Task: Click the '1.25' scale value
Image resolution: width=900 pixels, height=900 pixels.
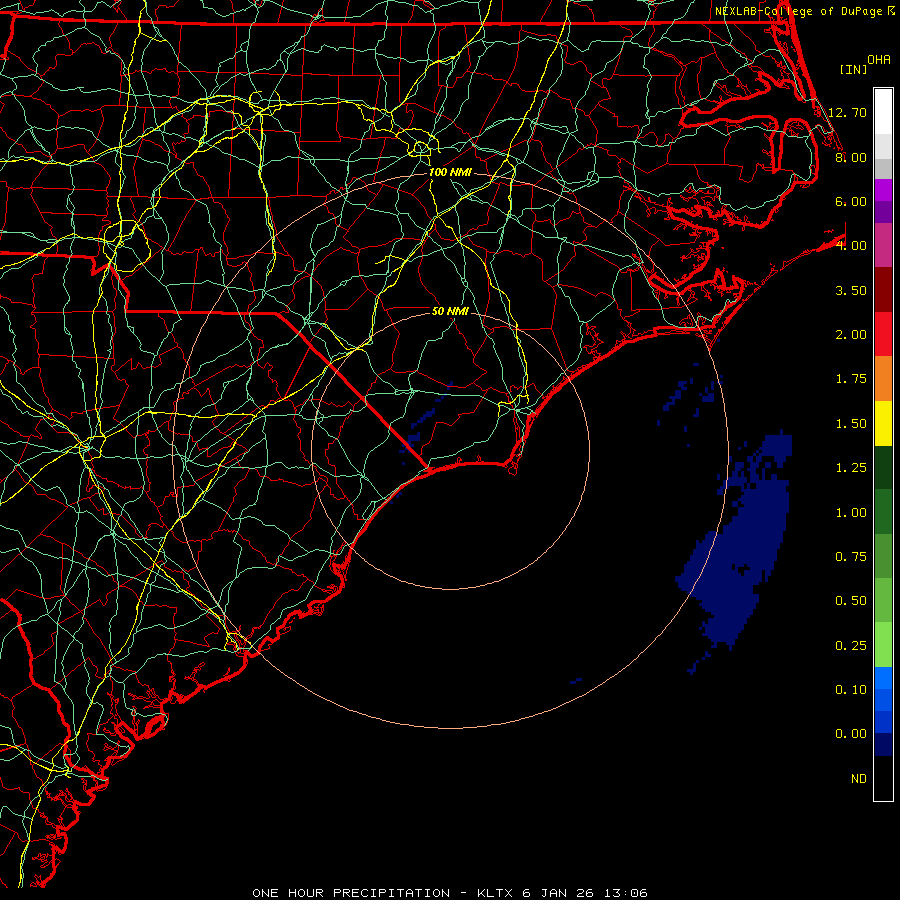Action: 851,468
